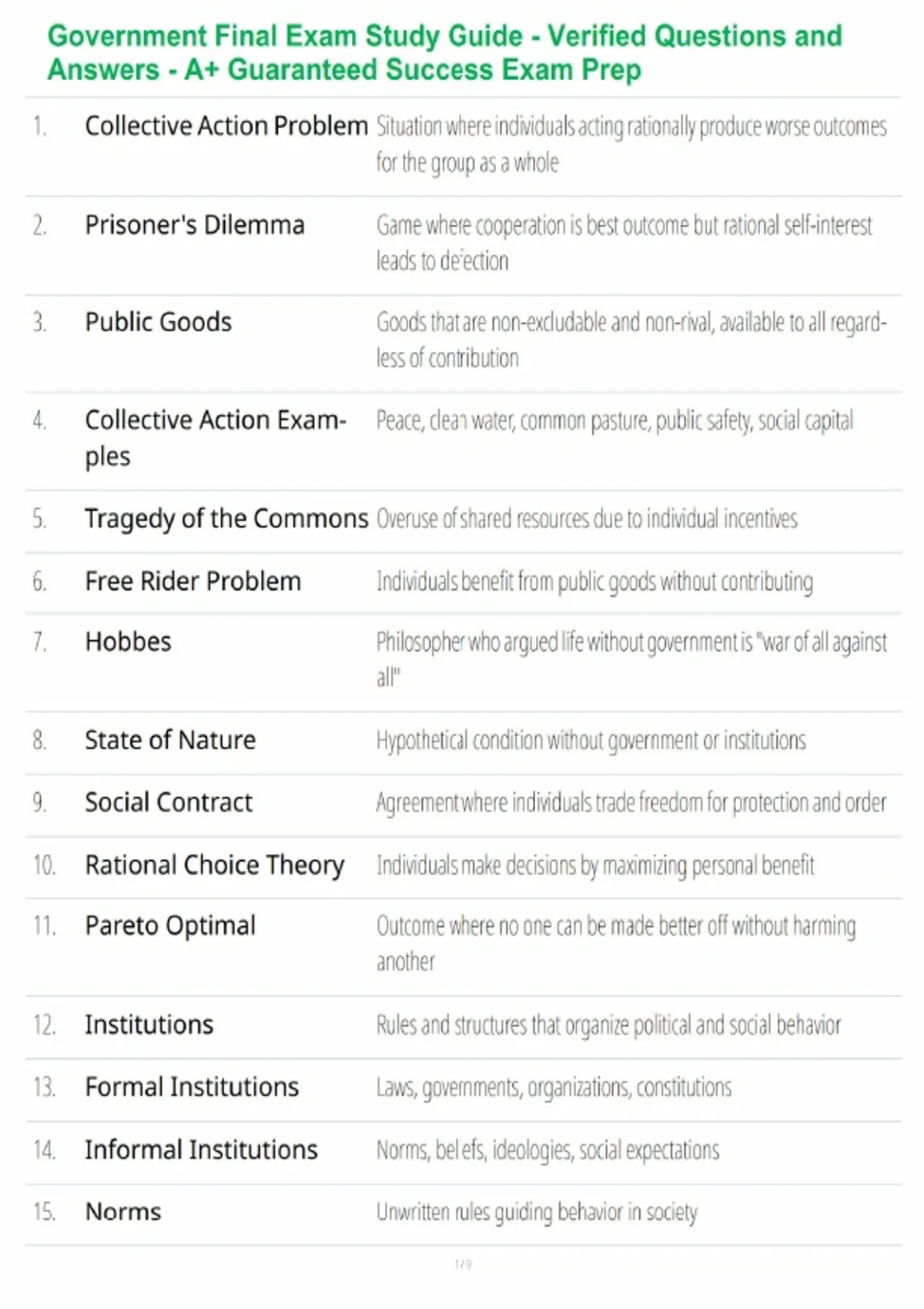Select Tragedy of the Commons term
The image size is (924, 1309).
tap(226, 519)
